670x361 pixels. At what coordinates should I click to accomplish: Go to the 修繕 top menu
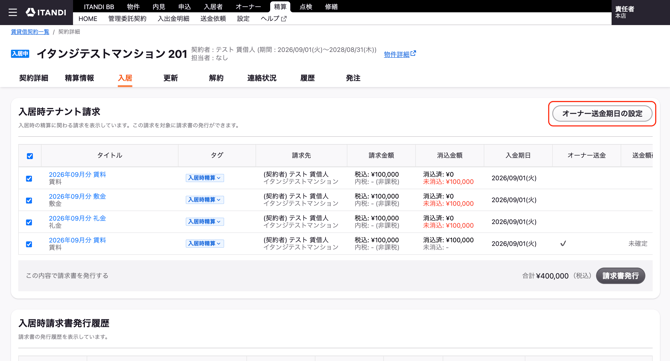click(331, 6)
